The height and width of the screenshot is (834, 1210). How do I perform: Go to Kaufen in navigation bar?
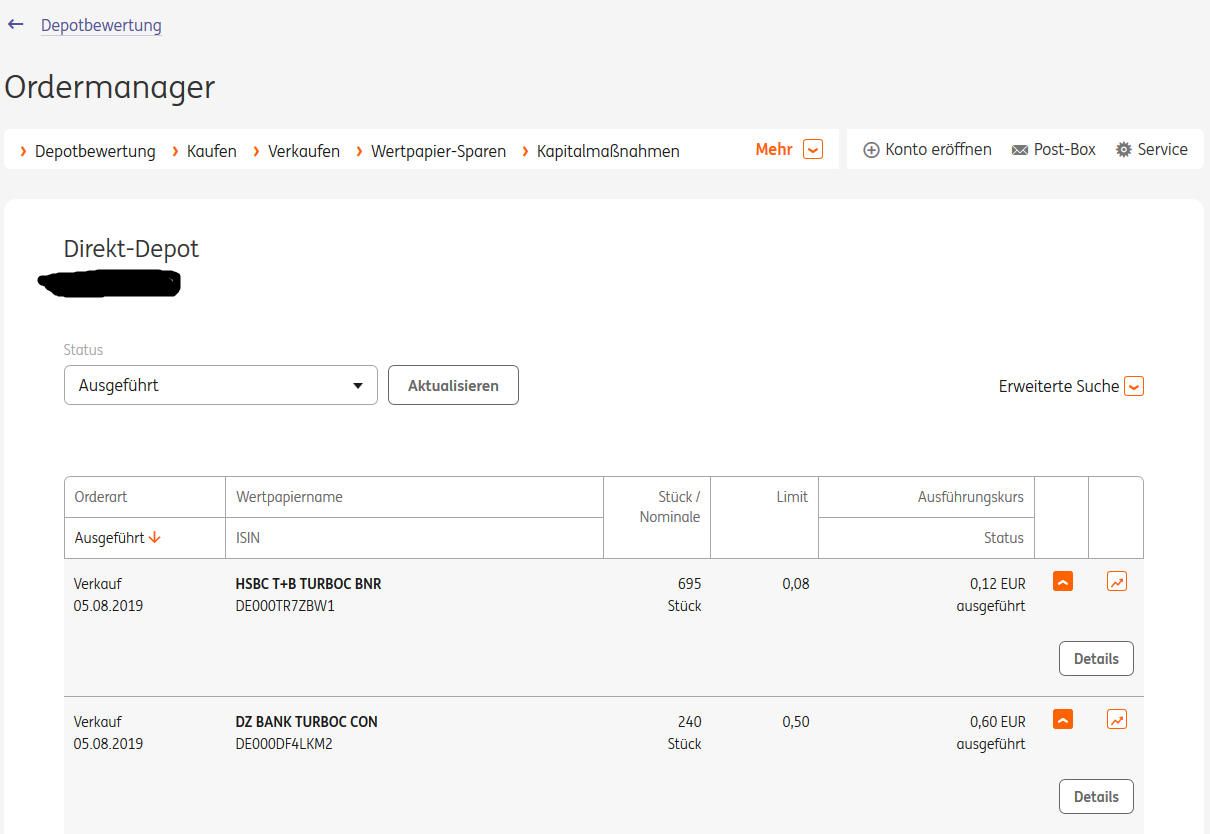(211, 152)
